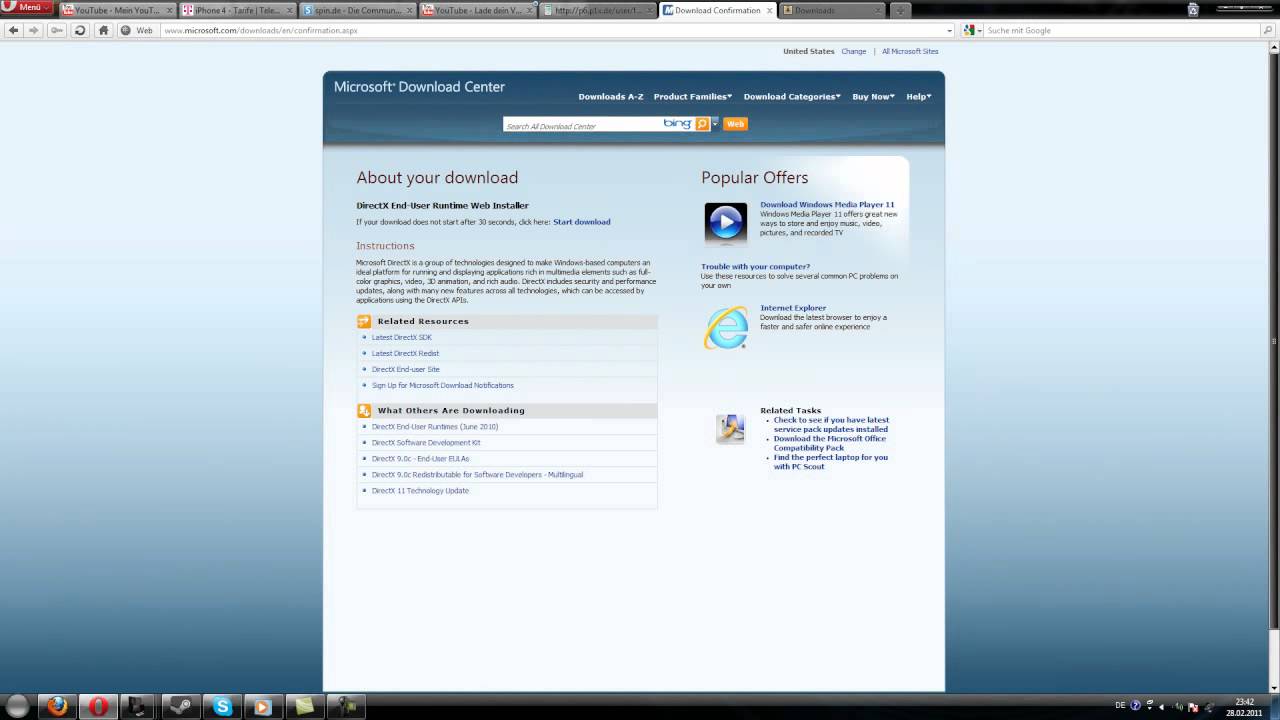Click the Internet Explorer logo icon
This screenshot has width=1280, height=720.
pos(725,328)
